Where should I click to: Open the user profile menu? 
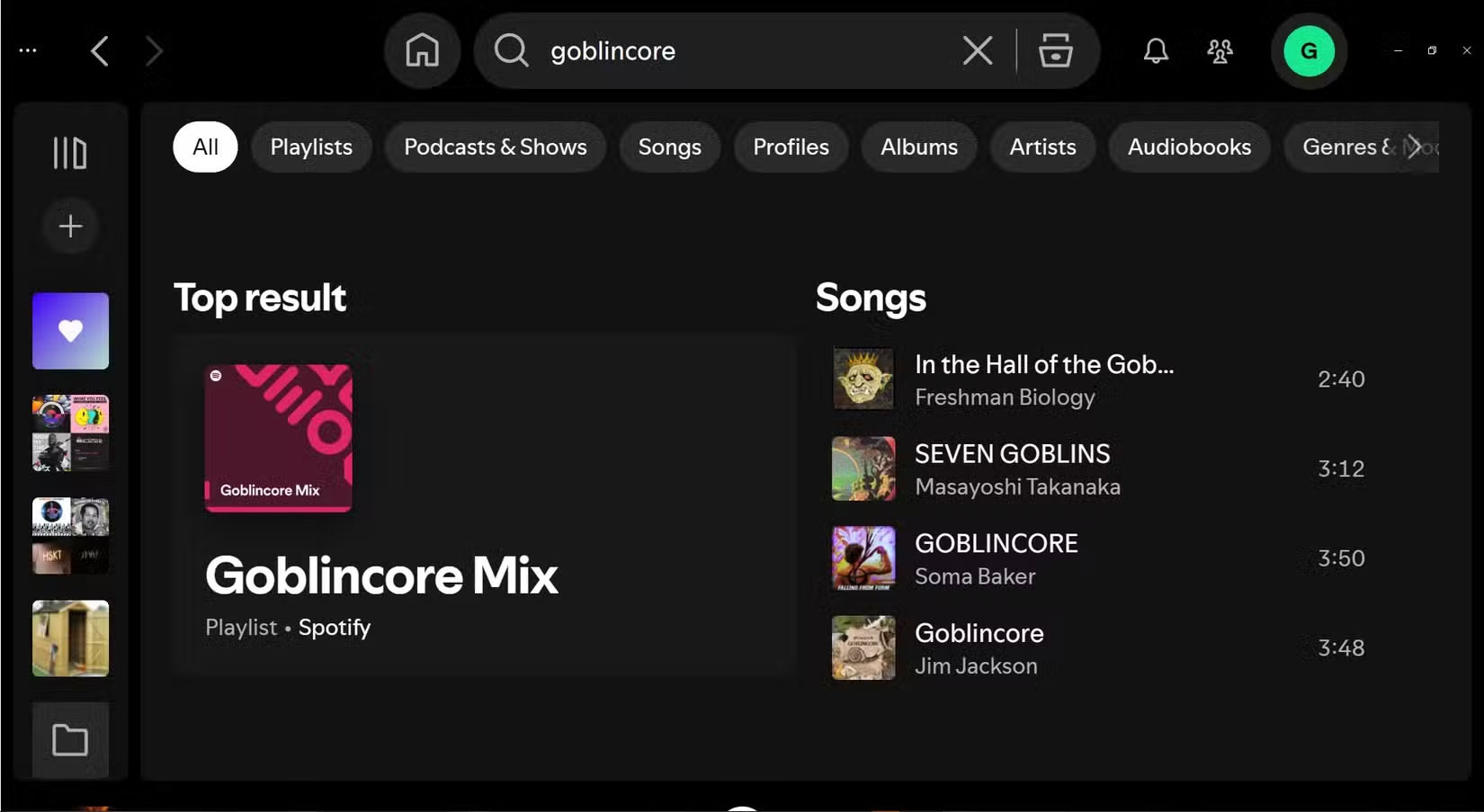[1309, 50]
